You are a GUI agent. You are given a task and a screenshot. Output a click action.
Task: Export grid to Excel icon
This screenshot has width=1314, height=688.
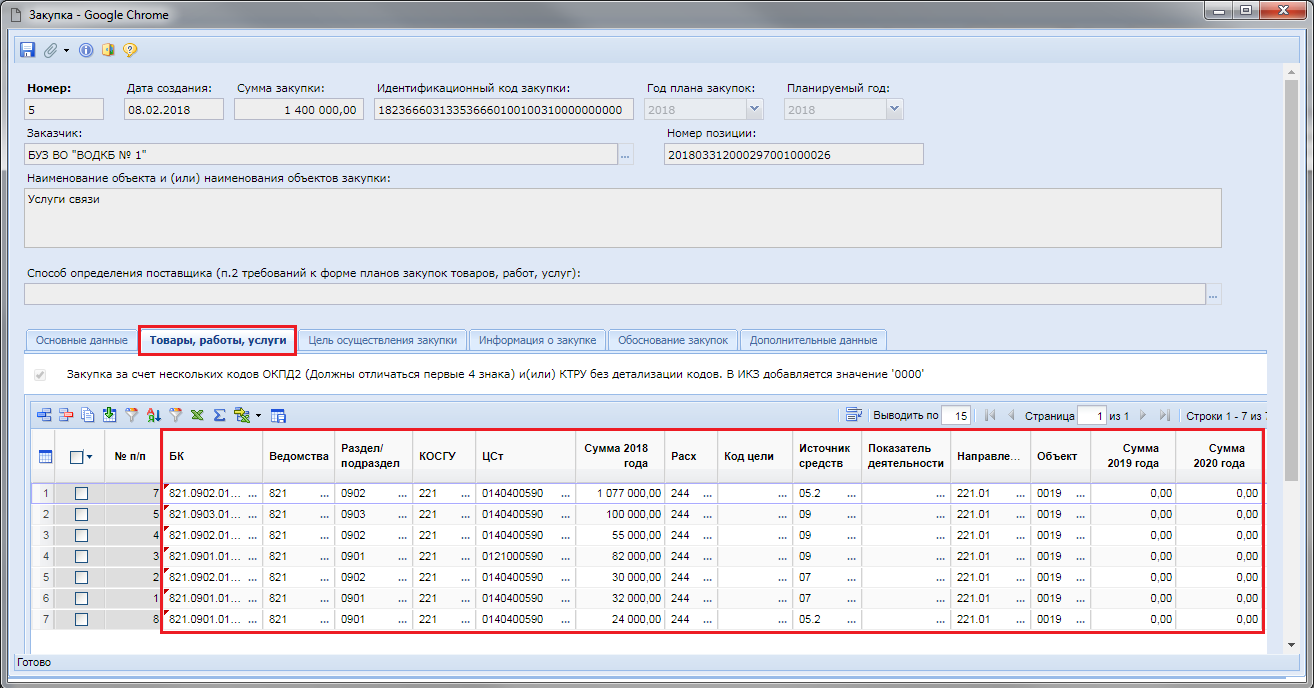pyautogui.click(x=197, y=415)
